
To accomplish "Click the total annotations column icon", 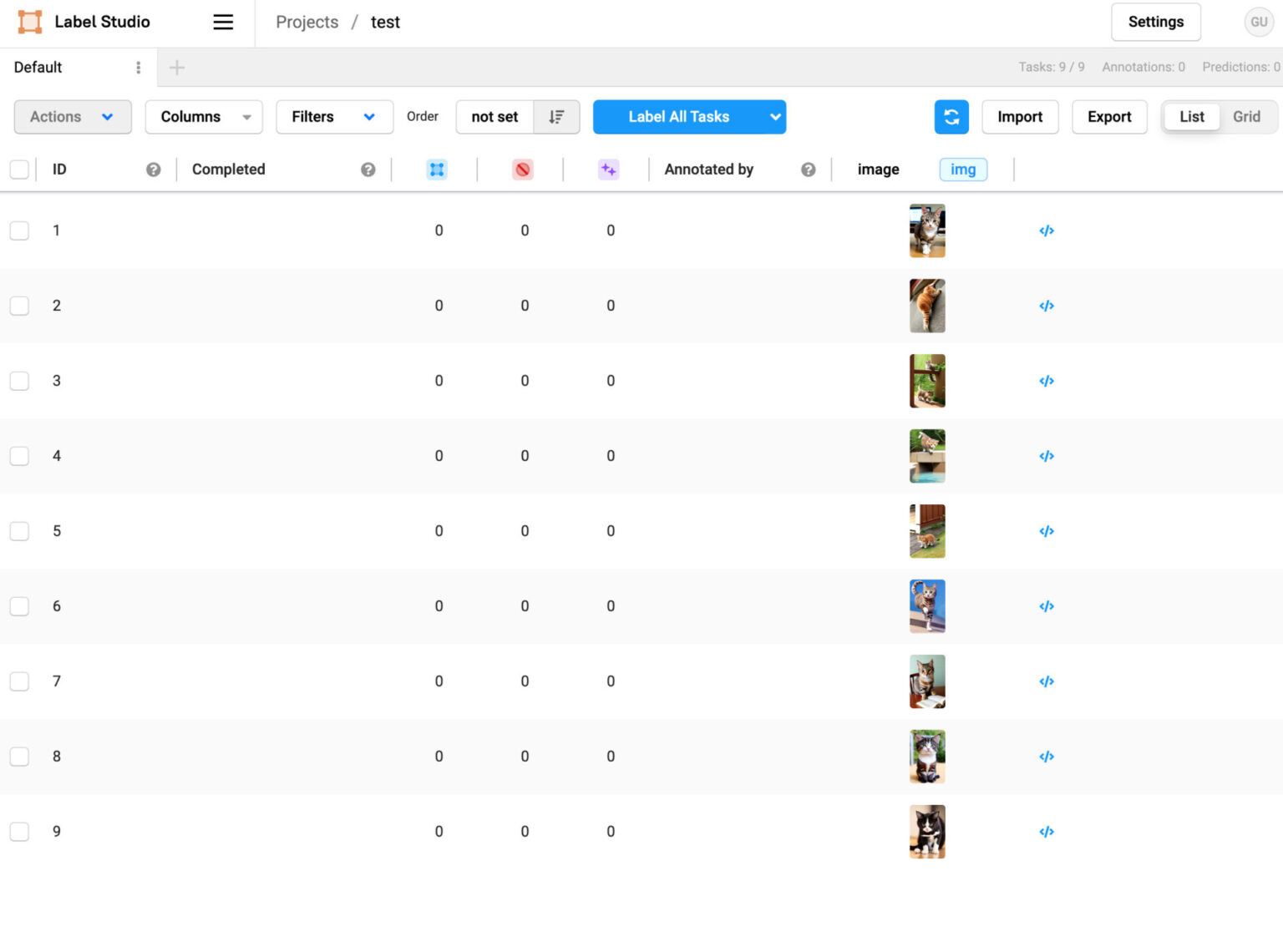I will 437,170.
